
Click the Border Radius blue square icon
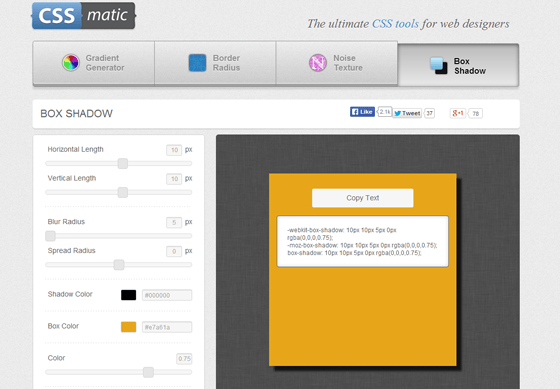coord(198,63)
